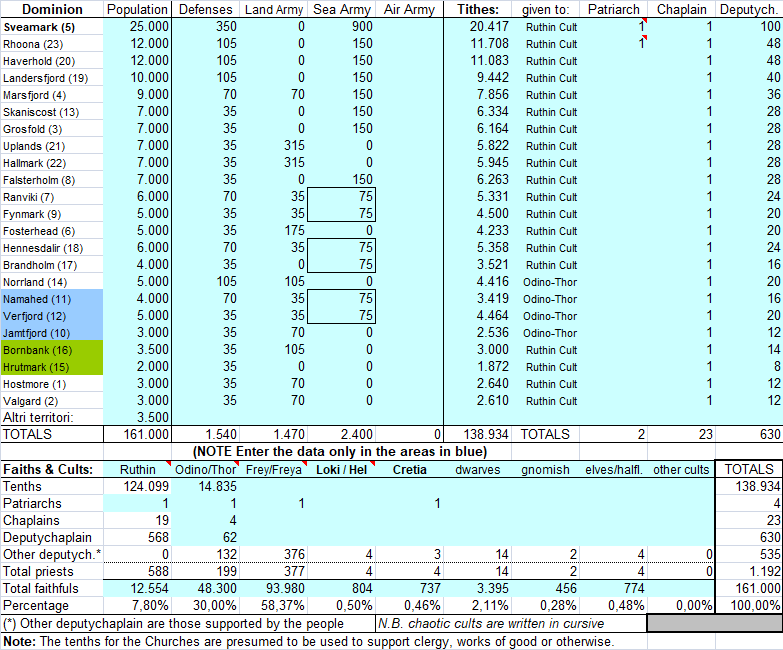This screenshot has width=783, height=650.
Task: Select Hallmark (22) dominion cell
Action: pos(52,163)
